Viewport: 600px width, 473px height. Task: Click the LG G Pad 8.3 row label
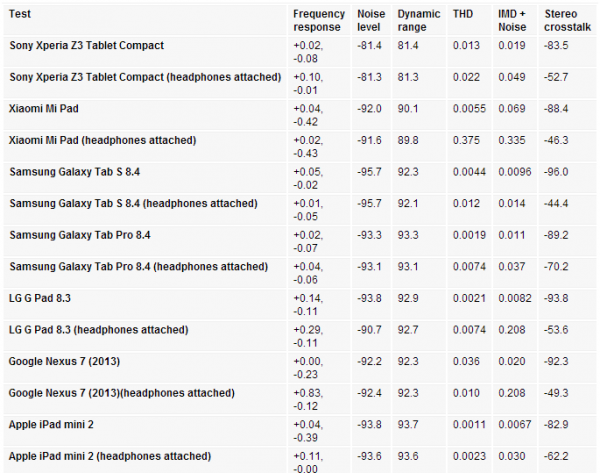[x=40, y=298]
